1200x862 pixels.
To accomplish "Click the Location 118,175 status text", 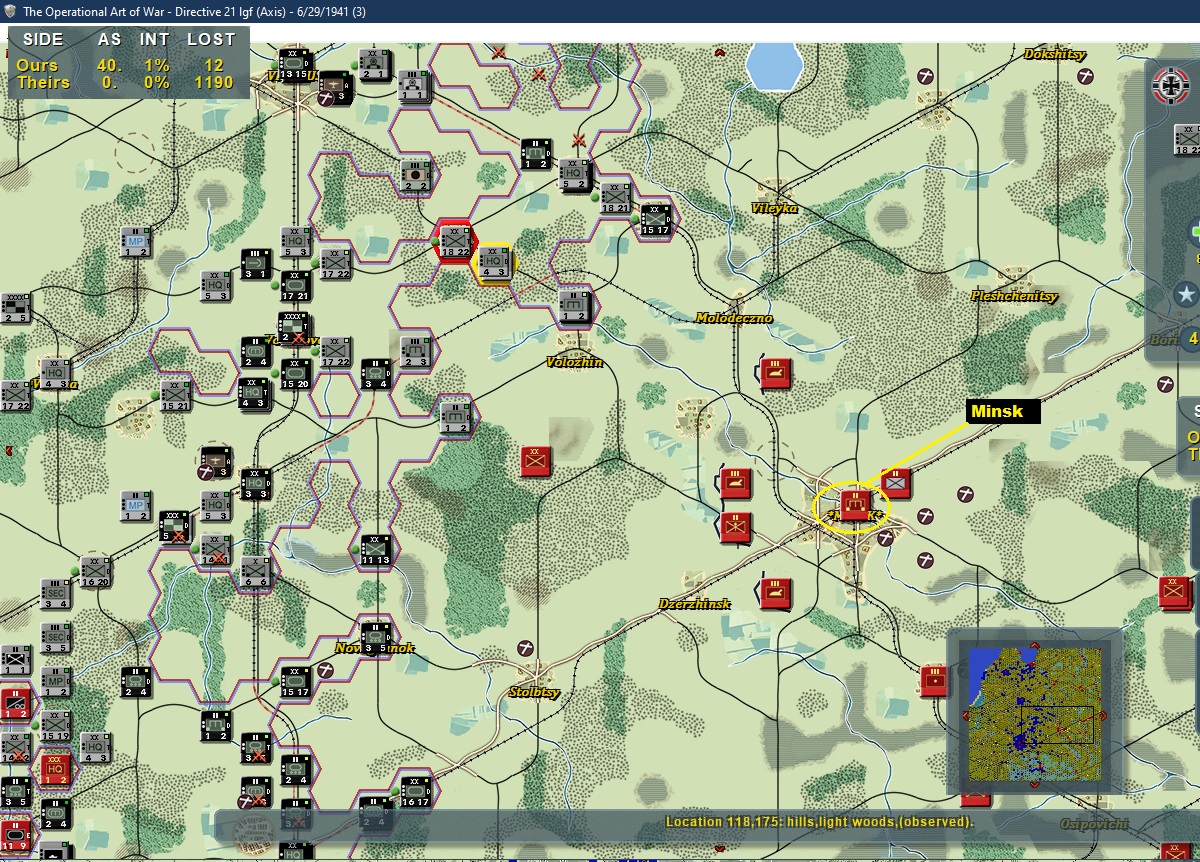I will point(819,822).
